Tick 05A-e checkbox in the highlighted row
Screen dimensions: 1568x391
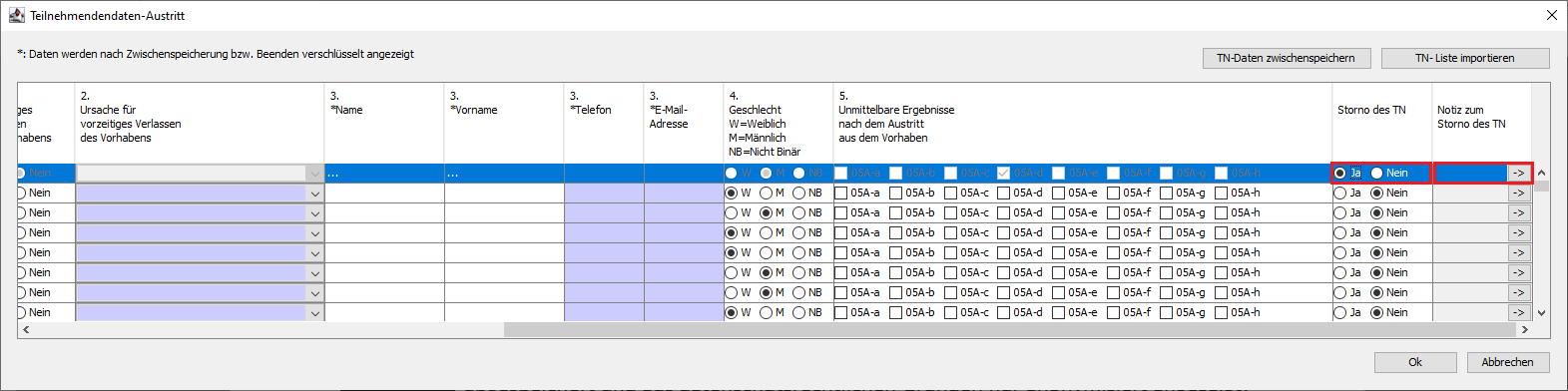point(1059,173)
